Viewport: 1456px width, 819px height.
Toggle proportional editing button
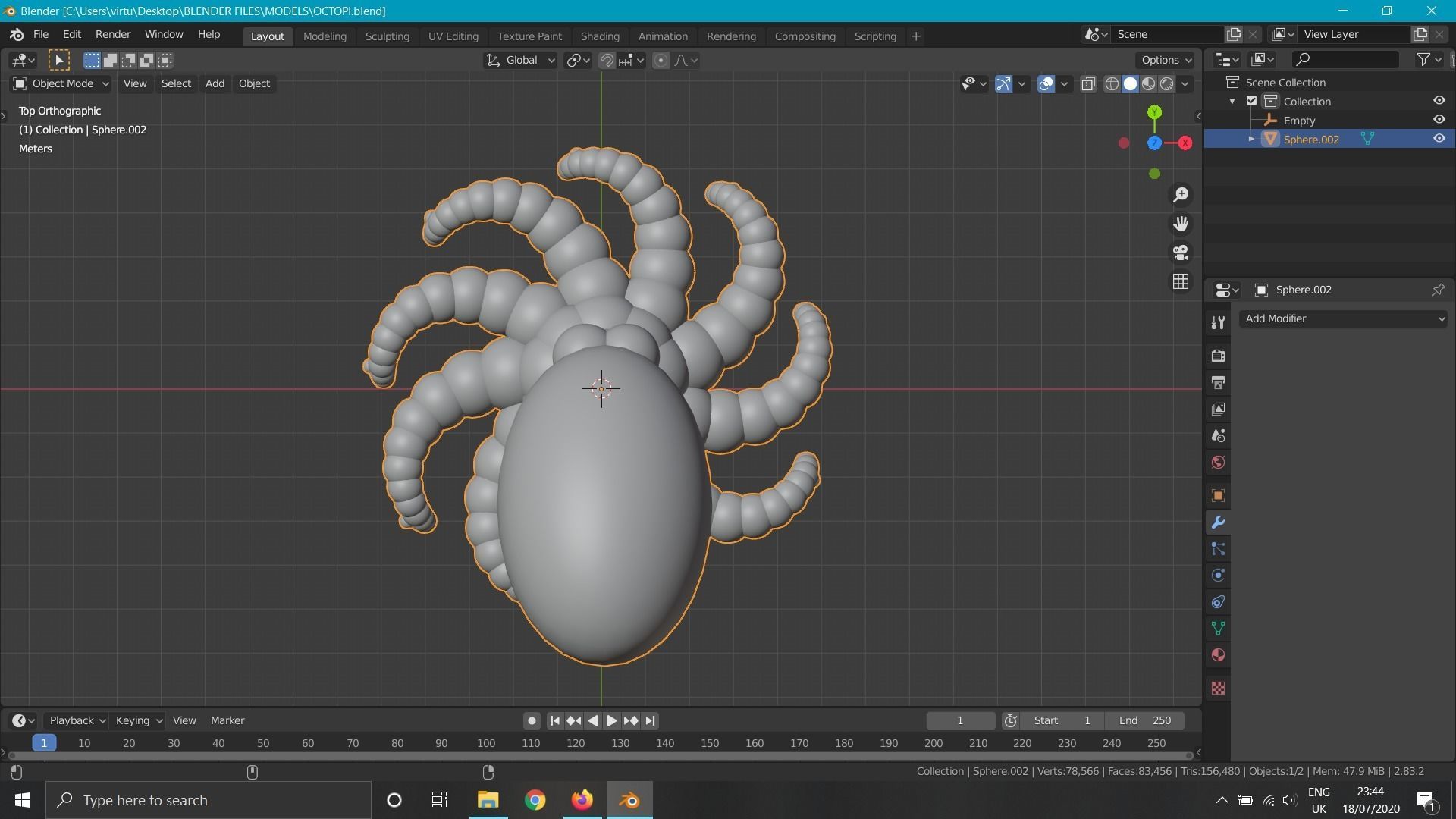(x=661, y=61)
